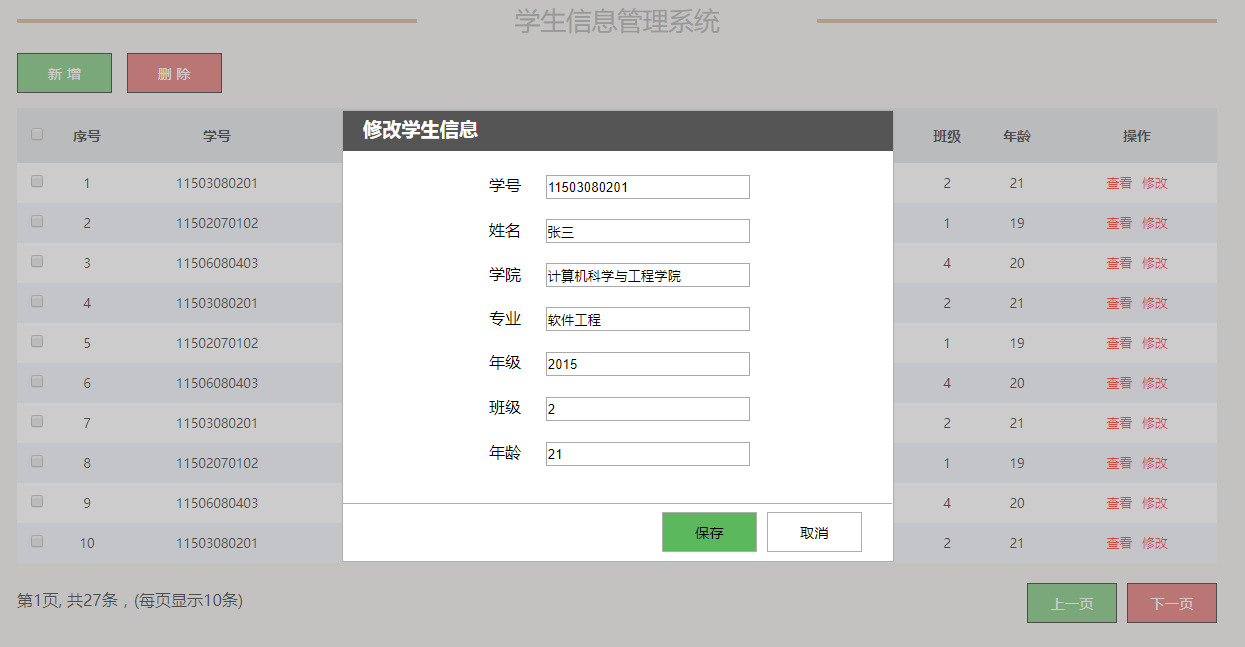
Task: Click 修改 link for row 7
Action: [x=1155, y=423]
